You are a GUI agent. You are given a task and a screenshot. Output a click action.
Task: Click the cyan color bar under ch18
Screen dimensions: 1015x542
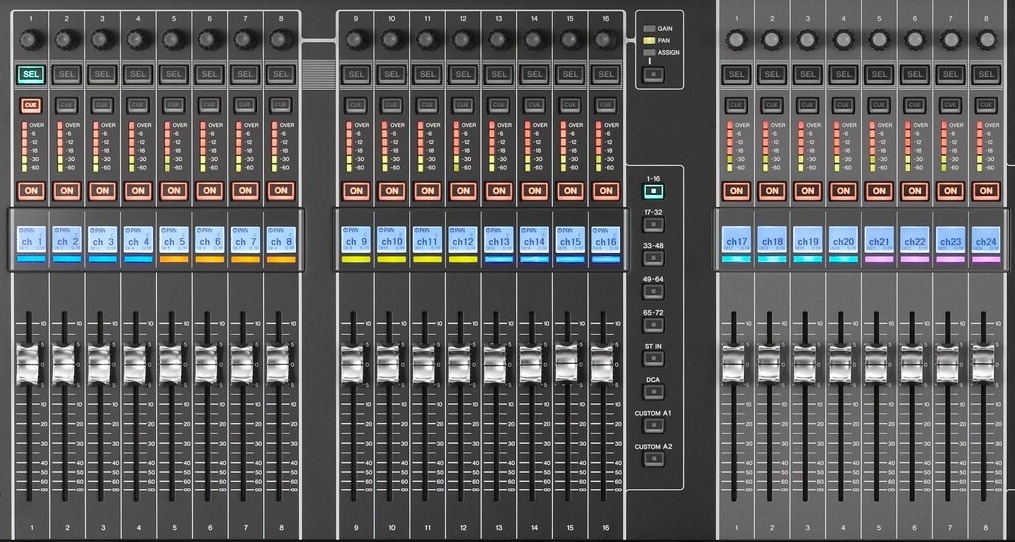772,259
